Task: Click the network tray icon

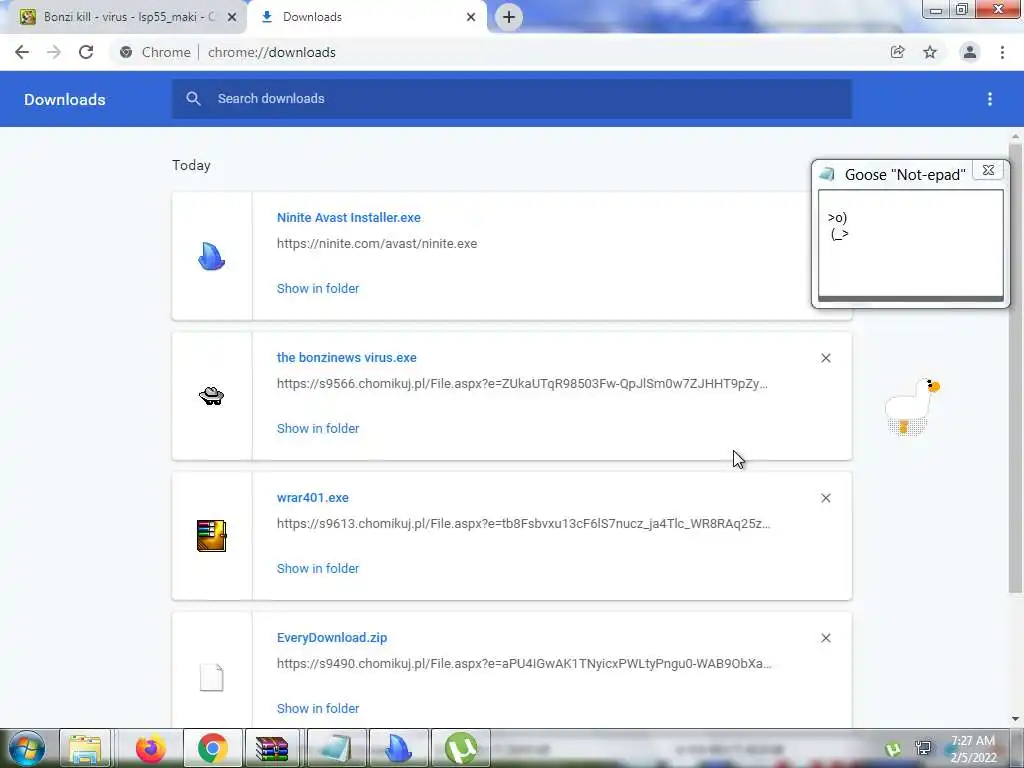Action: pos(923,748)
